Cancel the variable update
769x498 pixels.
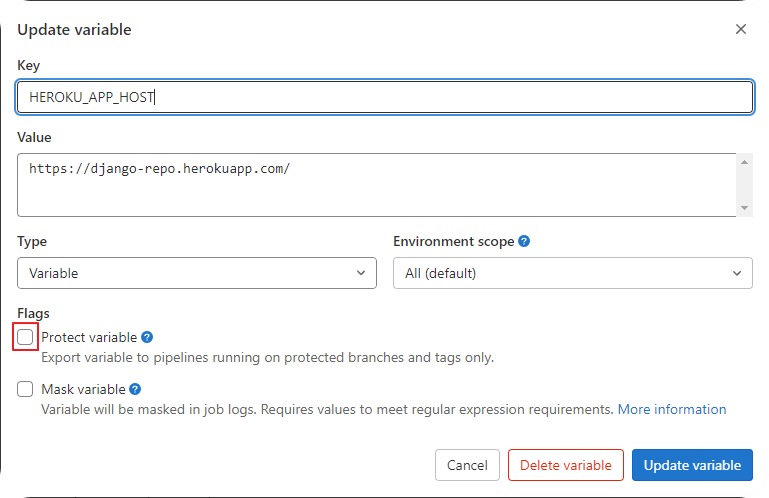pos(467,465)
